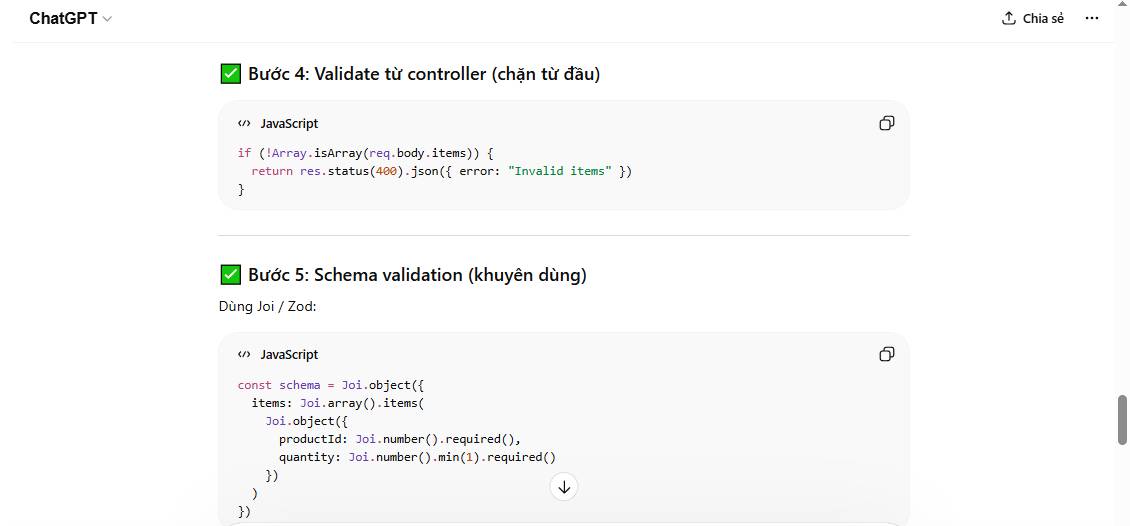
Task: Click green checkmark beside Bước 5 heading
Action: point(231,274)
